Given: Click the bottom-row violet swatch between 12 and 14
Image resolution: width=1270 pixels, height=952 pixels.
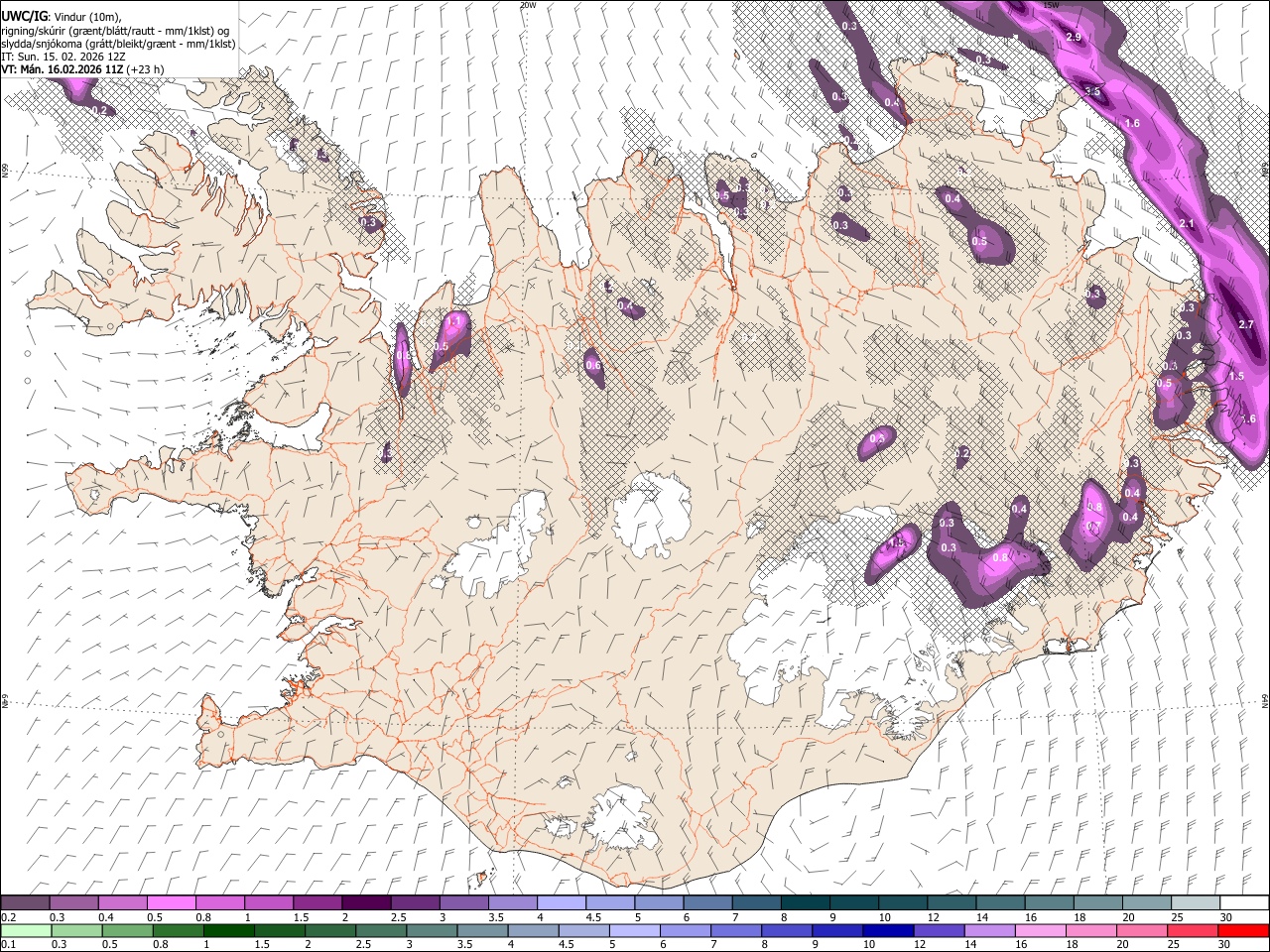Looking at the screenshot, I should (x=939, y=931).
